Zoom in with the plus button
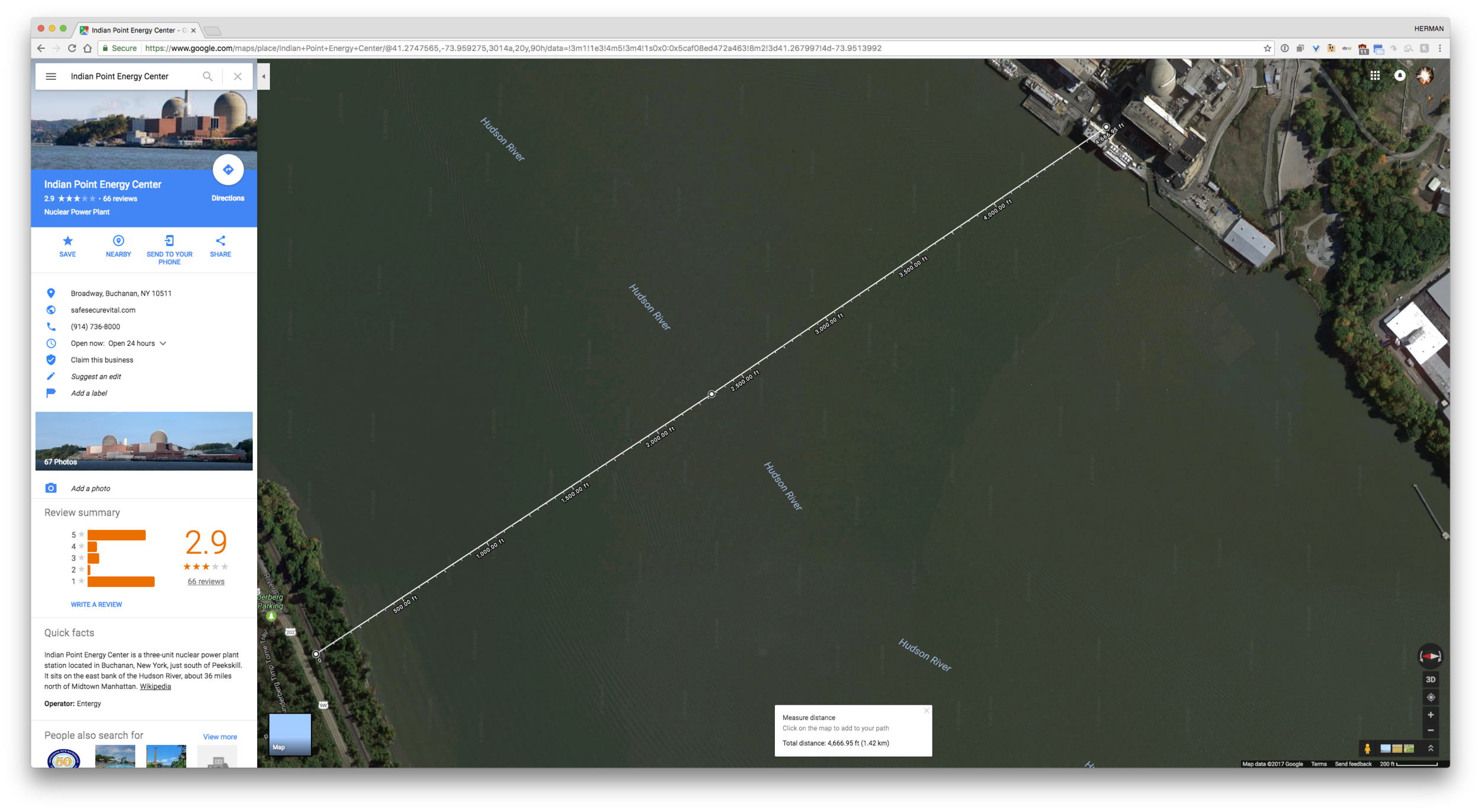The width and height of the screenshot is (1481, 812). tap(1430, 715)
